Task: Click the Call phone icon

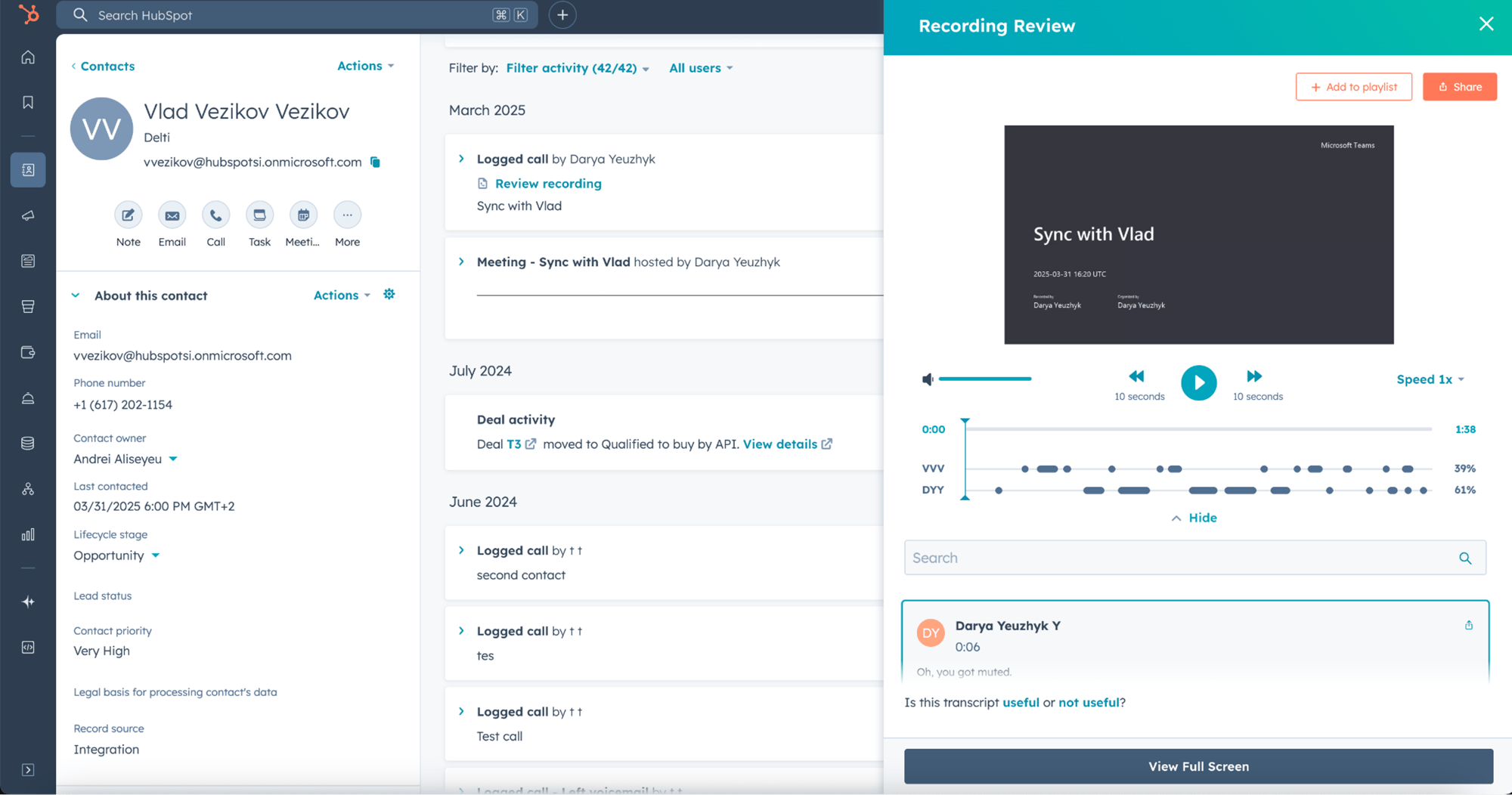Action: point(215,215)
